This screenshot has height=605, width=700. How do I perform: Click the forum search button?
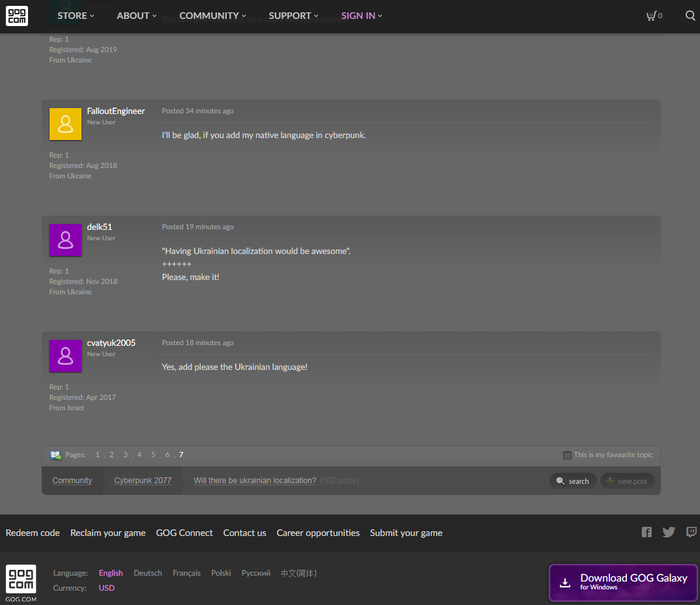(x=573, y=481)
